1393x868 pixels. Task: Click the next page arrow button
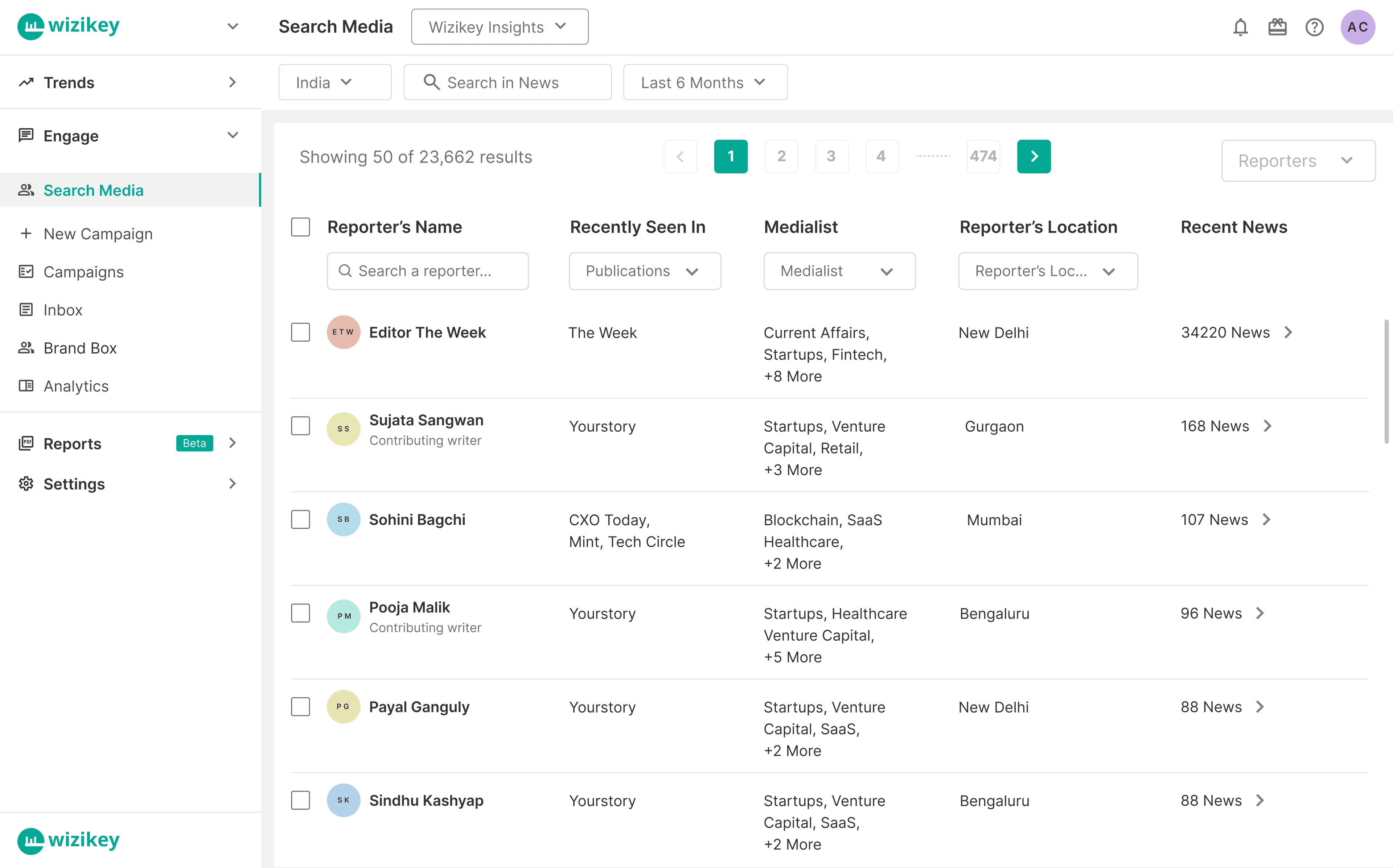point(1034,156)
